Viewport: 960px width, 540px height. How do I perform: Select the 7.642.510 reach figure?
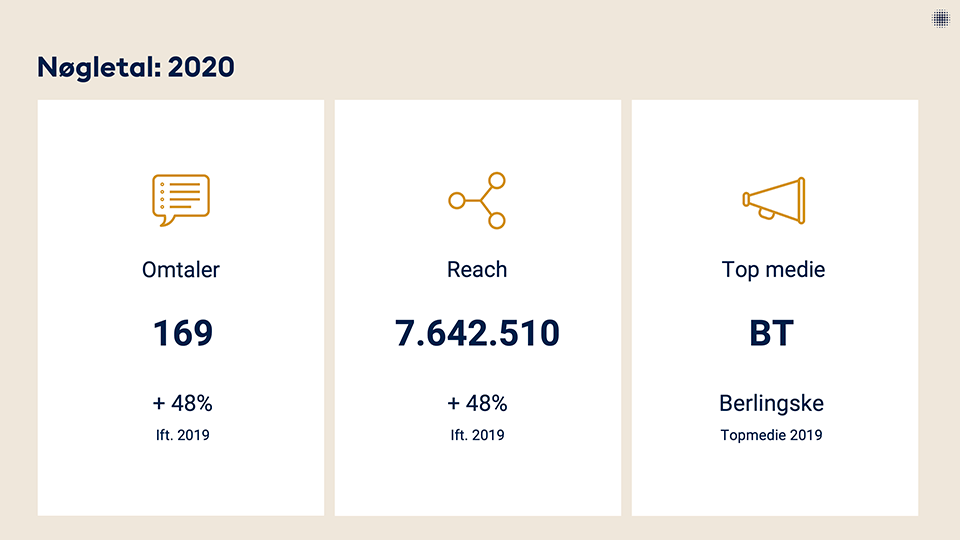pos(477,333)
